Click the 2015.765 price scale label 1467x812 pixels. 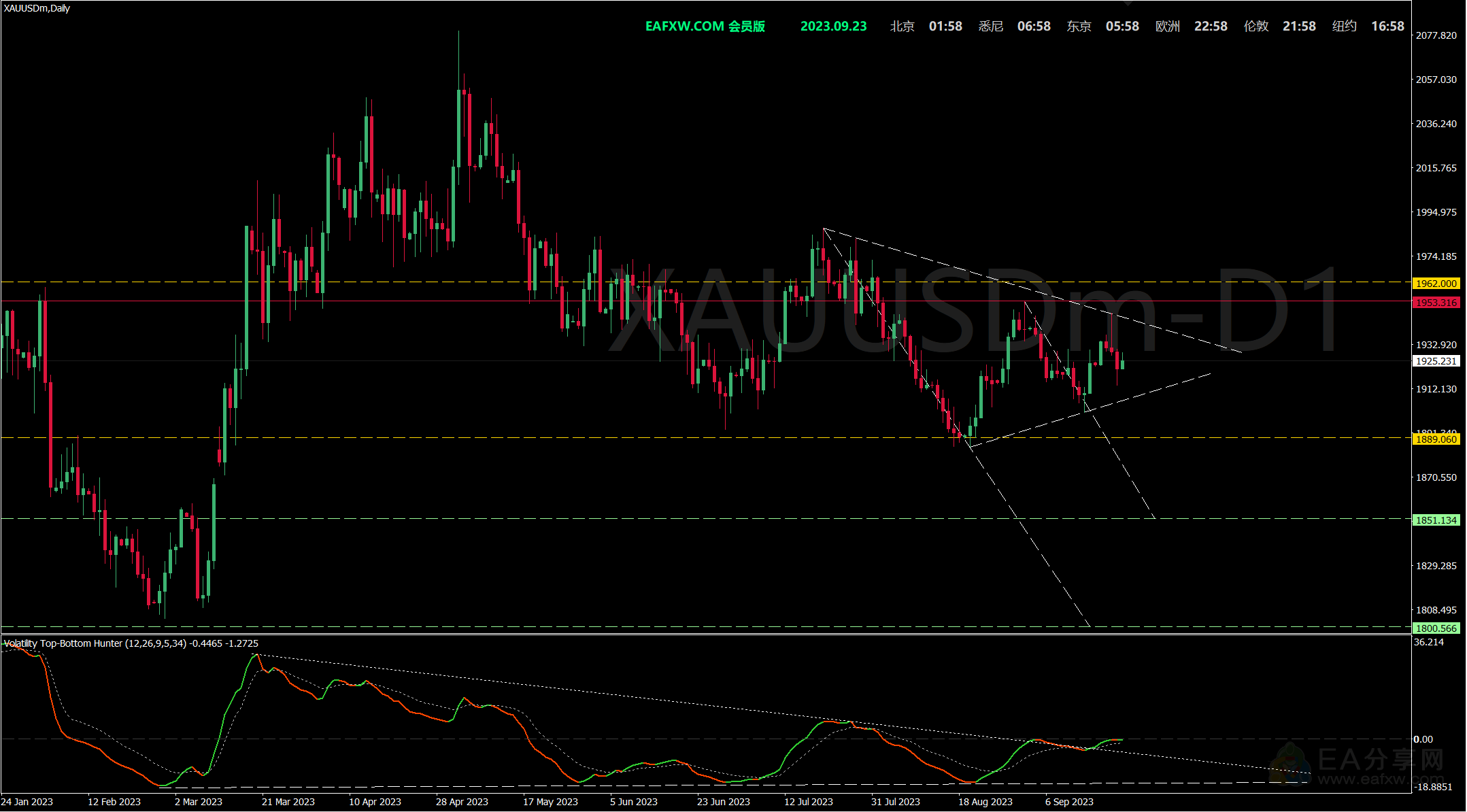[1436, 168]
